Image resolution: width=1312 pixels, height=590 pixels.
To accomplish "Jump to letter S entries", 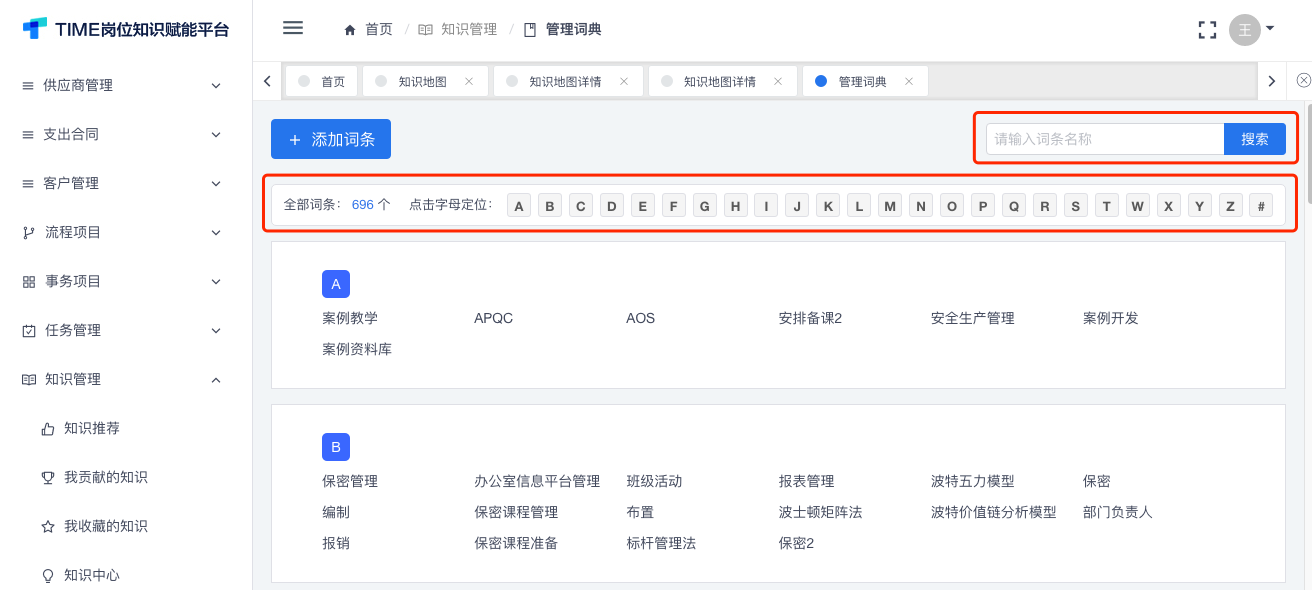I will point(1076,206).
